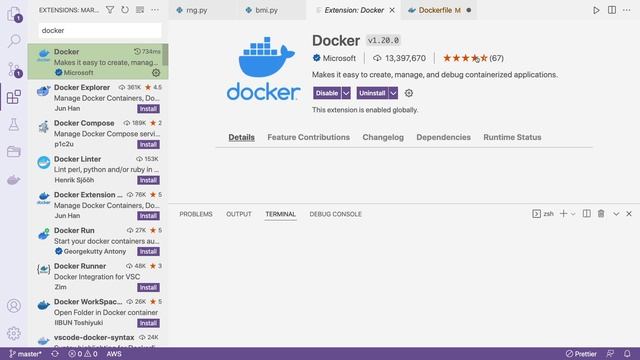The width and height of the screenshot is (640, 360).
Task: Add a new terminal with plus
Action: click(x=563, y=213)
